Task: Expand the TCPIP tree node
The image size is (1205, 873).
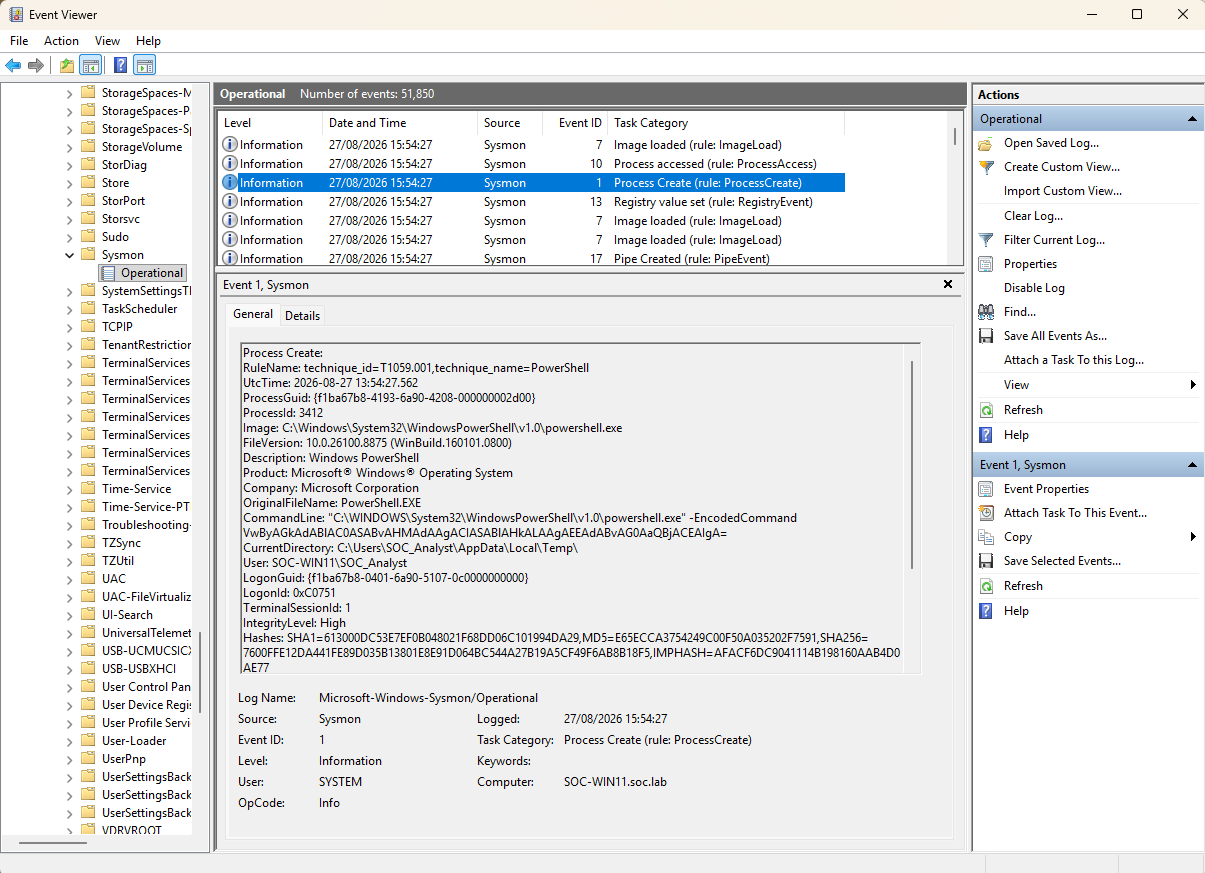Action: (70, 327)
